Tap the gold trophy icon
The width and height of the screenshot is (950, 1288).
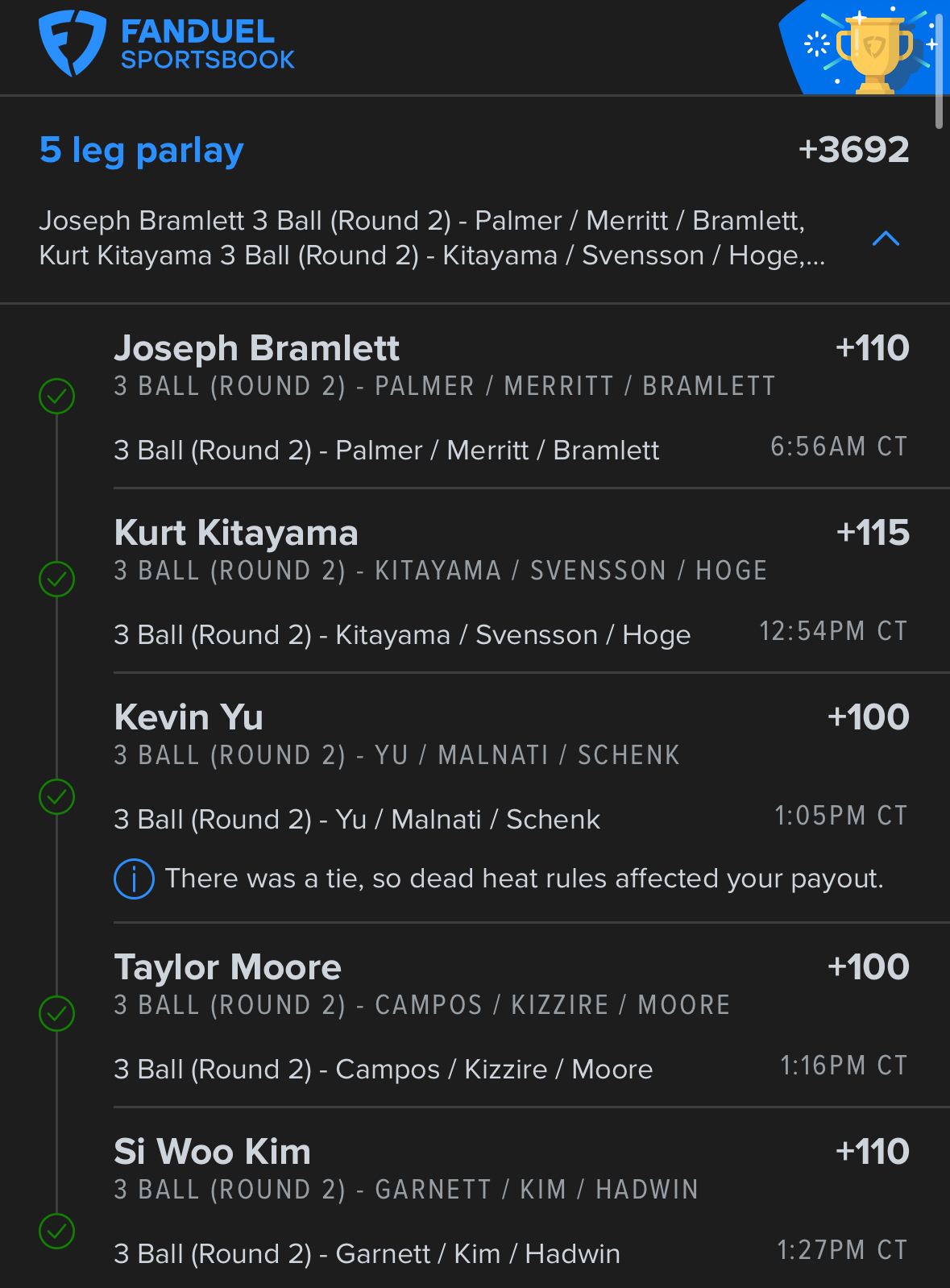point(874,51)
